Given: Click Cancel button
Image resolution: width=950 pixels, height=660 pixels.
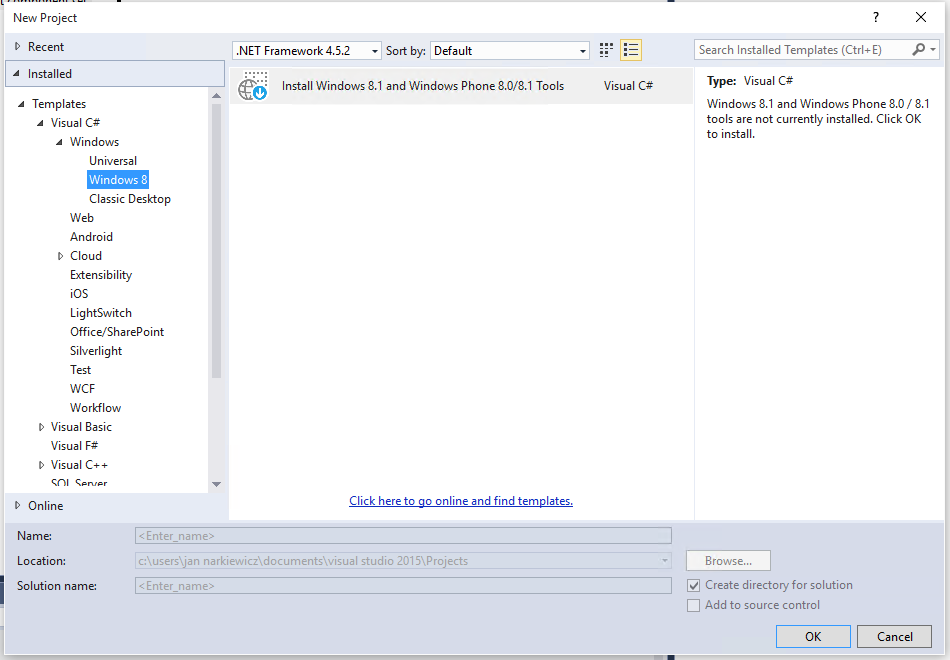Looking at the screenshot, I should [x=894, y=636].
